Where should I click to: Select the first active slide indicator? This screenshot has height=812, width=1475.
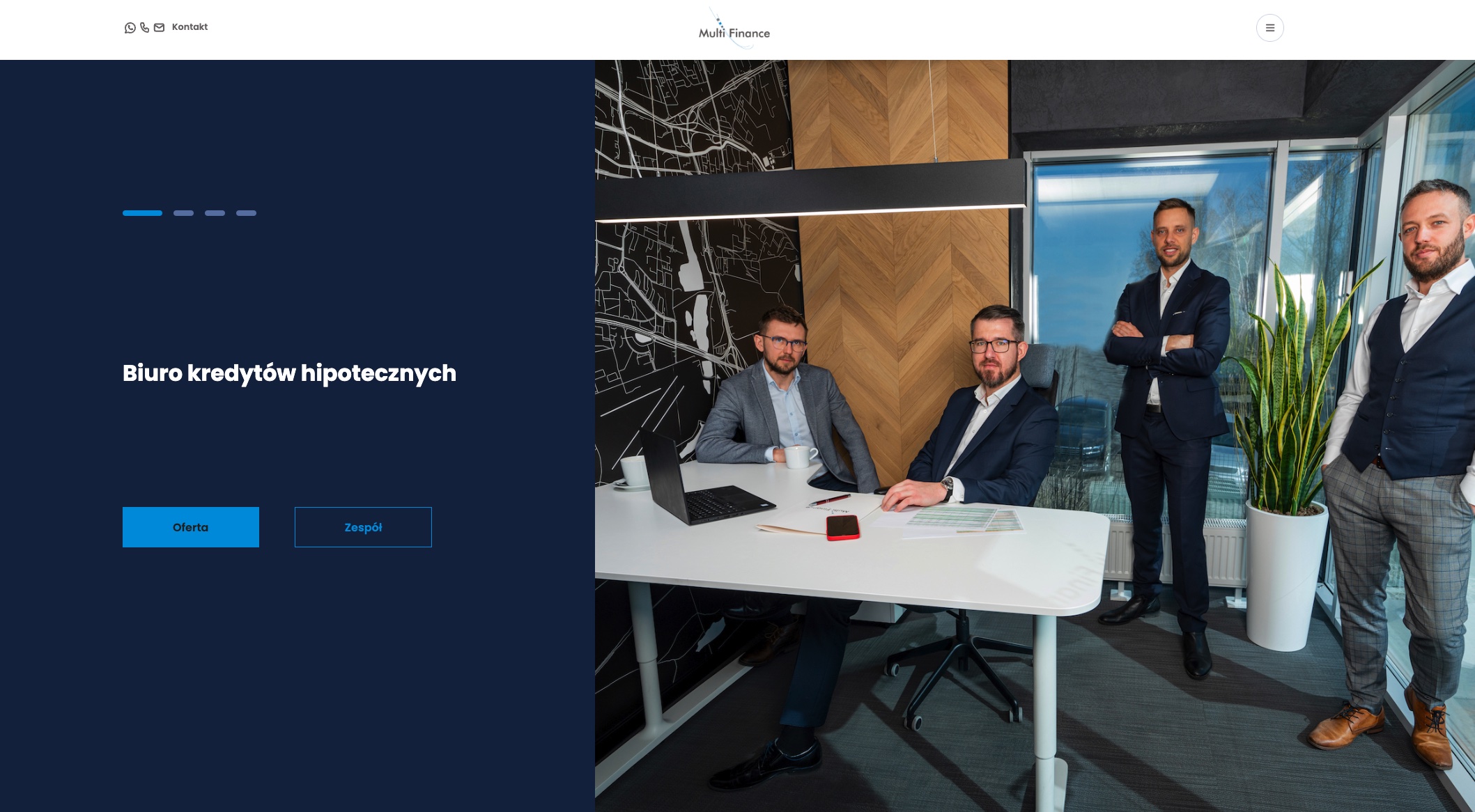tap(142, 213)
